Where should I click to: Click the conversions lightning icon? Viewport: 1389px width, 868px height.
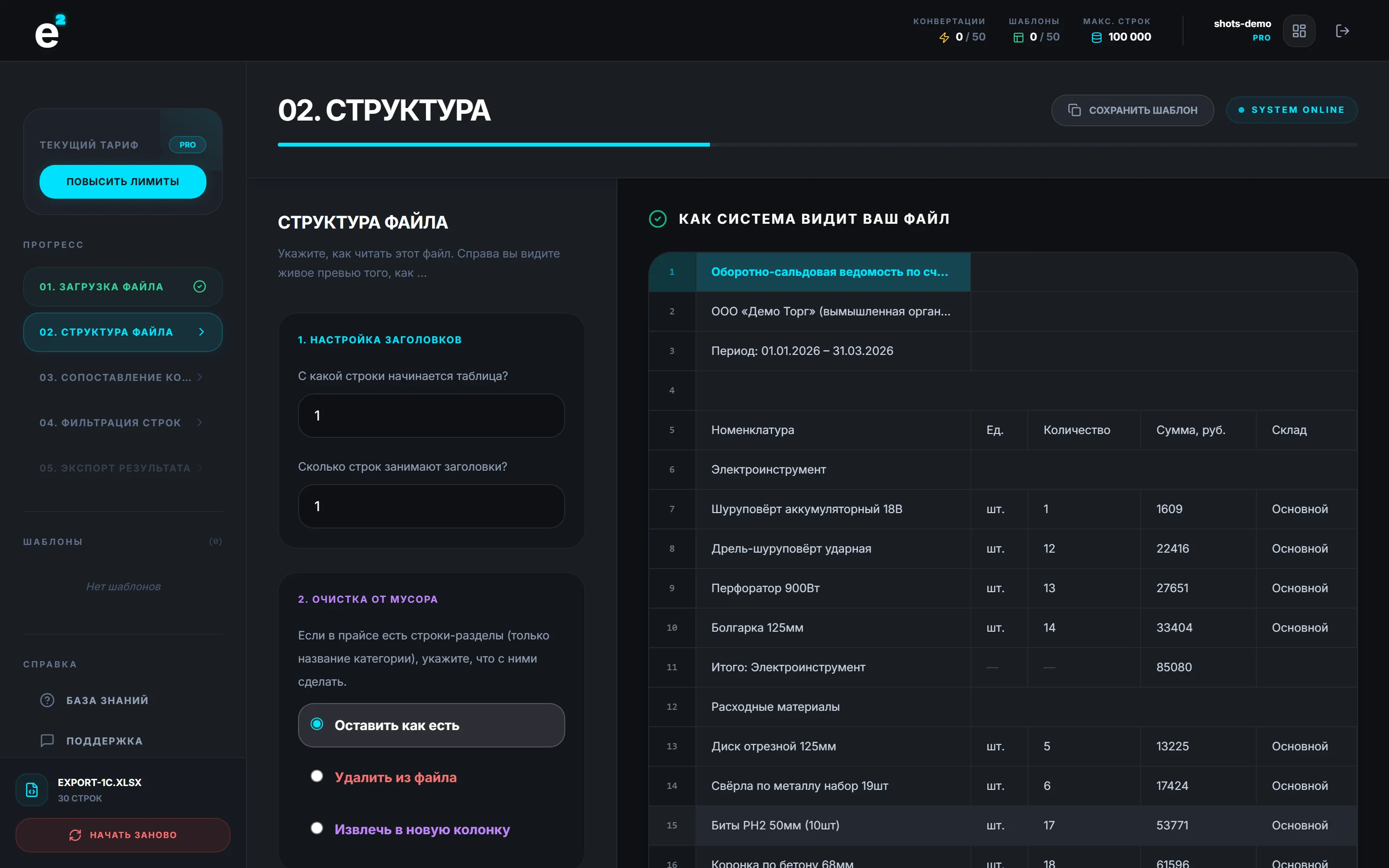(944, 37)
